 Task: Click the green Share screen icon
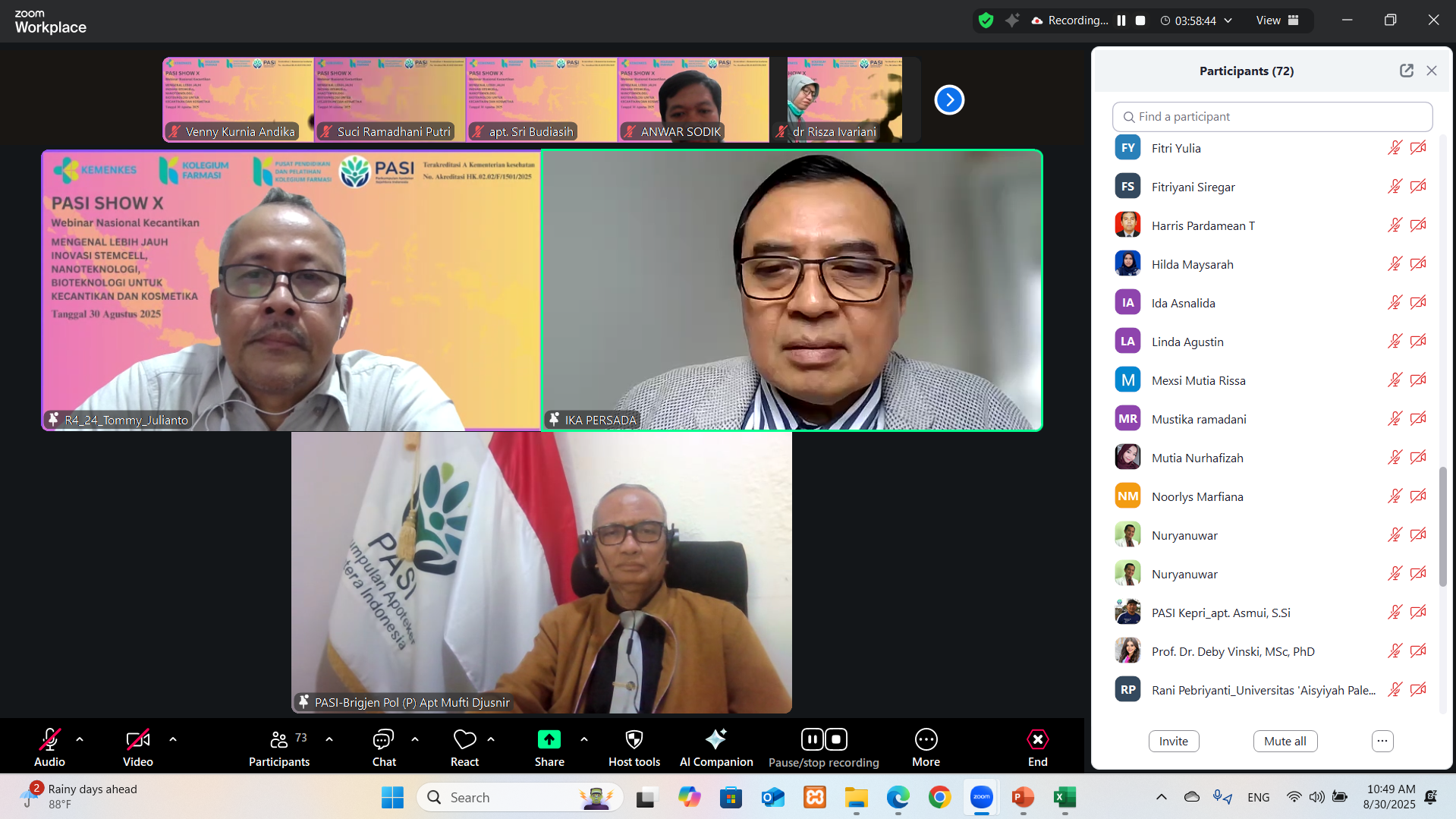click(x=549, y=739)
